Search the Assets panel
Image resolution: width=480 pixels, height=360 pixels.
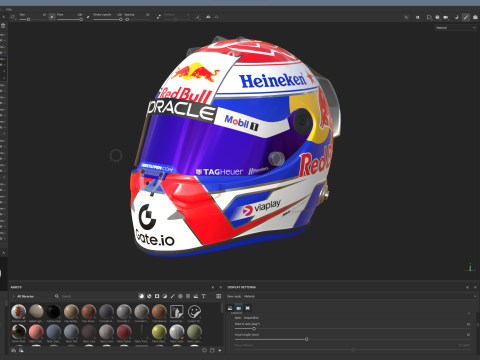coord(97,296)
